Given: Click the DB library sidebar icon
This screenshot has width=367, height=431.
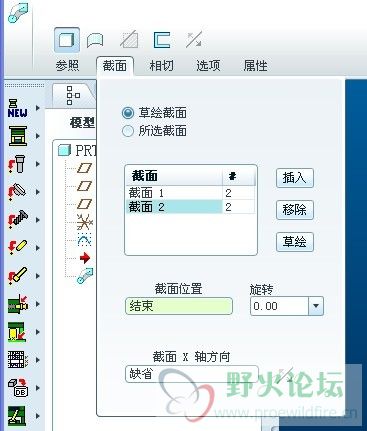Looking at the screenshot, I should coord(18,388).
